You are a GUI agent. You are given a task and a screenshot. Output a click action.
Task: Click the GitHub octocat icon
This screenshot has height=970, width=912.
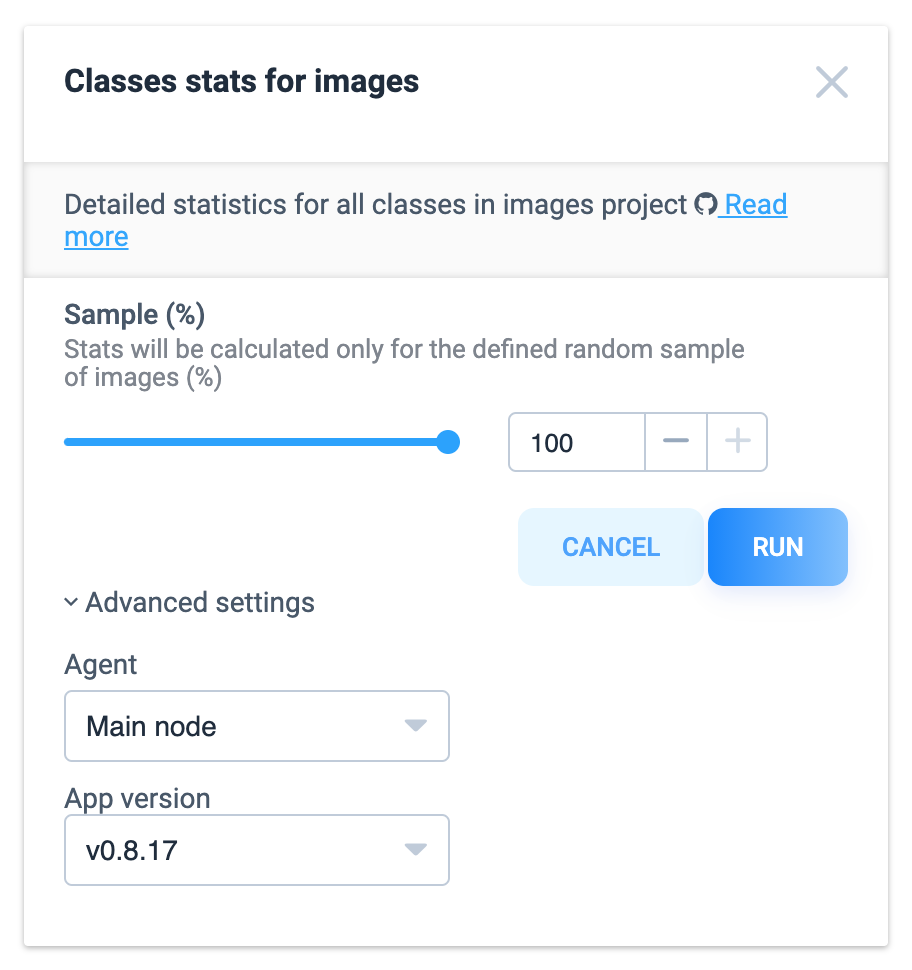click(705, 204)
